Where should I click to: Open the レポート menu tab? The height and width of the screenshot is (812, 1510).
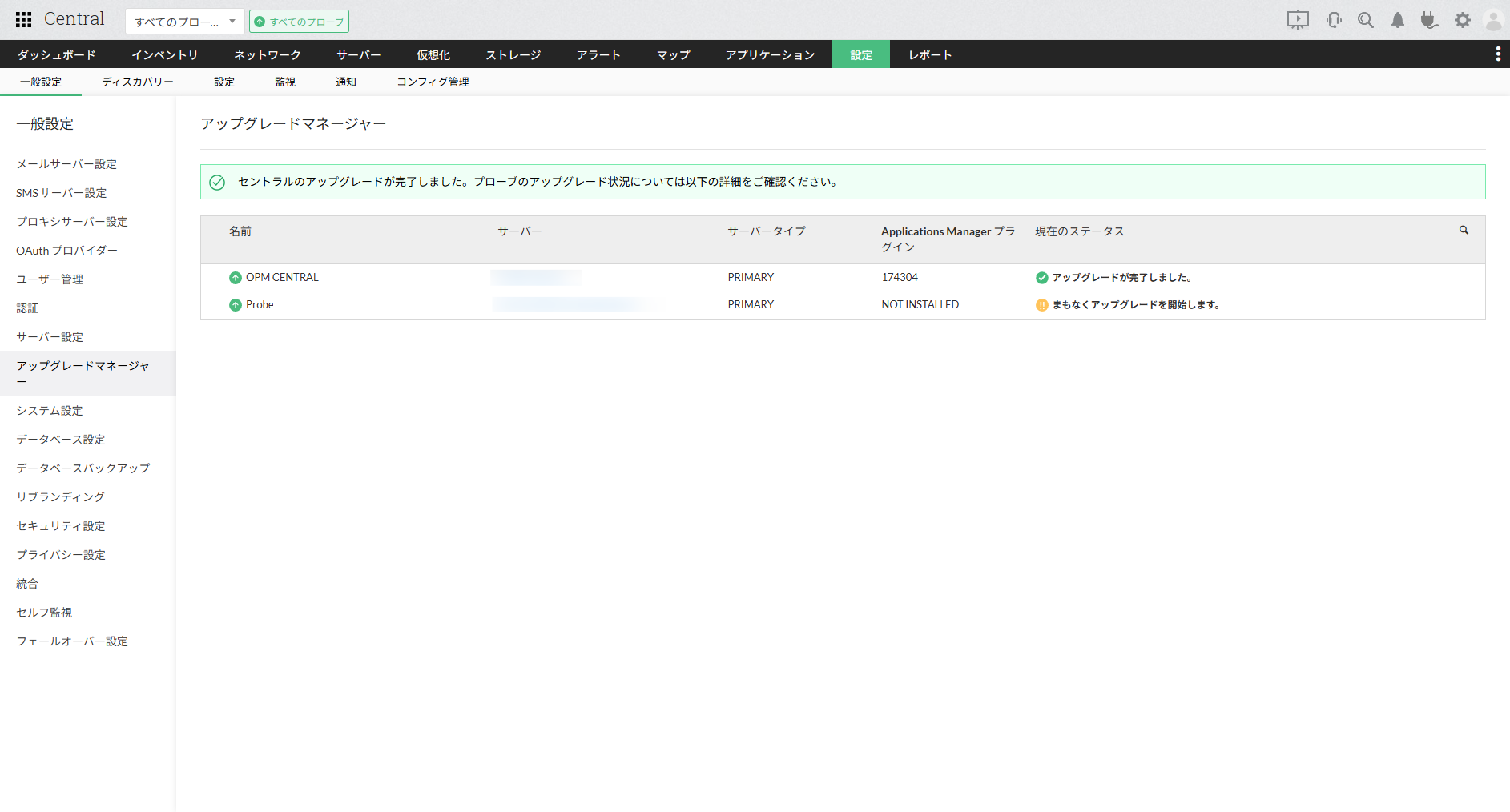point(930,54)
